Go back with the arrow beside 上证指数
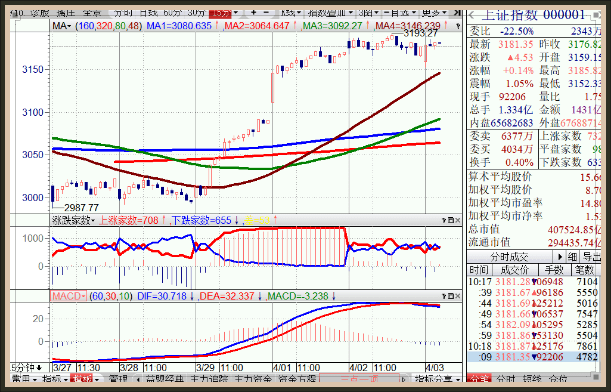The image size is (611, 392). (x=472, y=16)
